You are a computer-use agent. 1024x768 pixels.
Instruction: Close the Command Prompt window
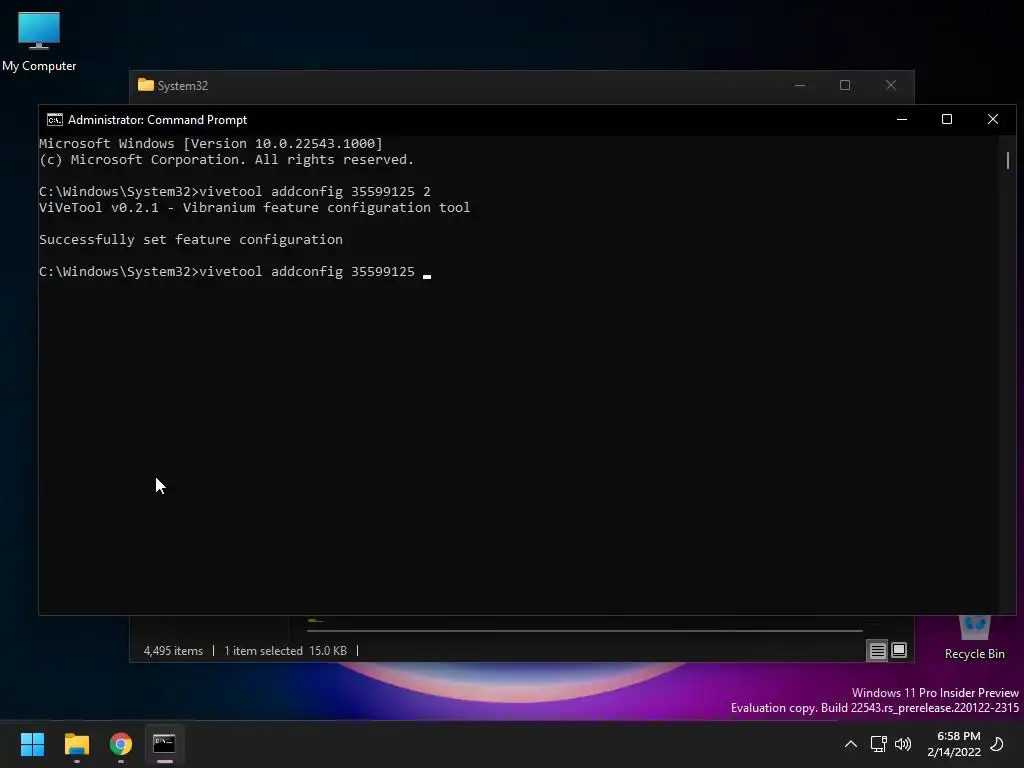[993, 119]
